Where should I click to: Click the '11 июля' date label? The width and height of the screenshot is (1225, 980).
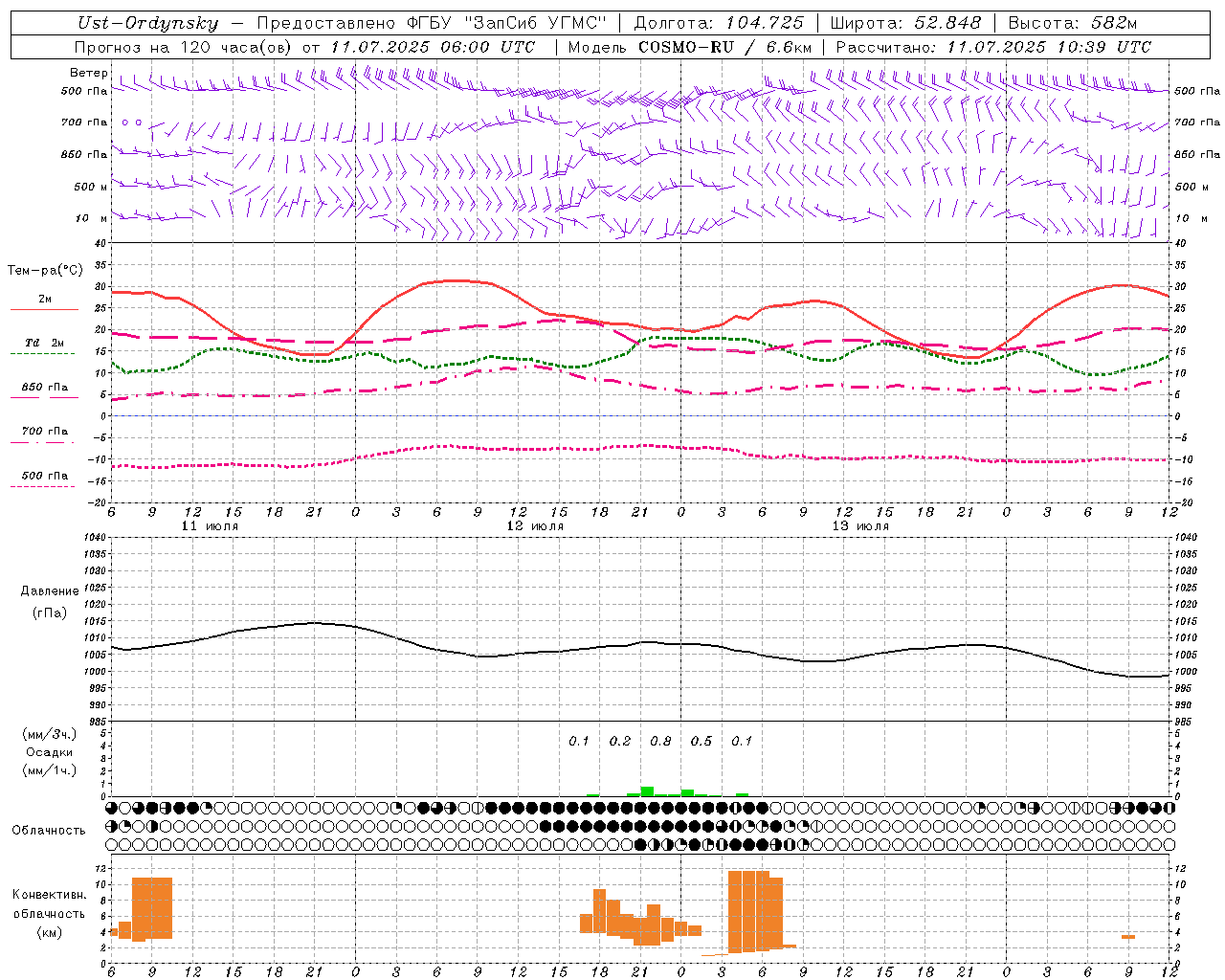pos(210,526)
